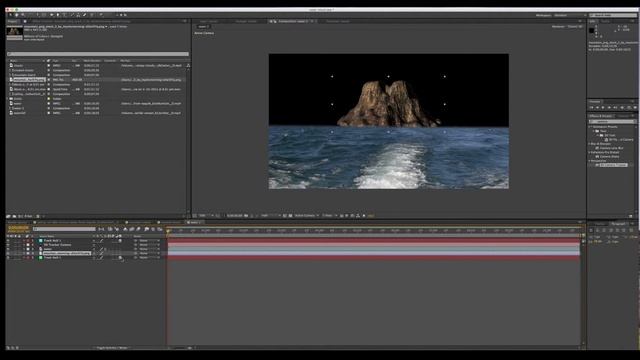Select the Pan Behind anchor tool
Viewport: 640px width, 360px height.
[44, 15]
